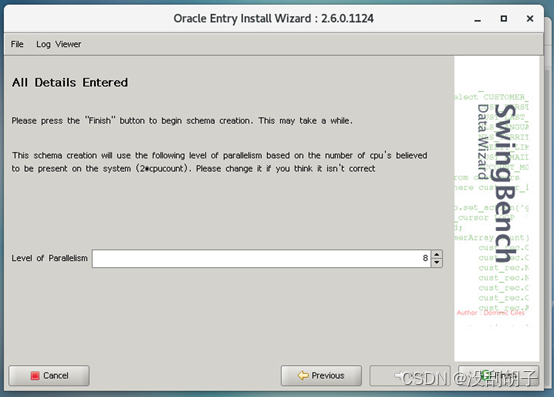This screenshot has height=397, width=554.
Task: Open the File menu
Action: coord(17,44)
